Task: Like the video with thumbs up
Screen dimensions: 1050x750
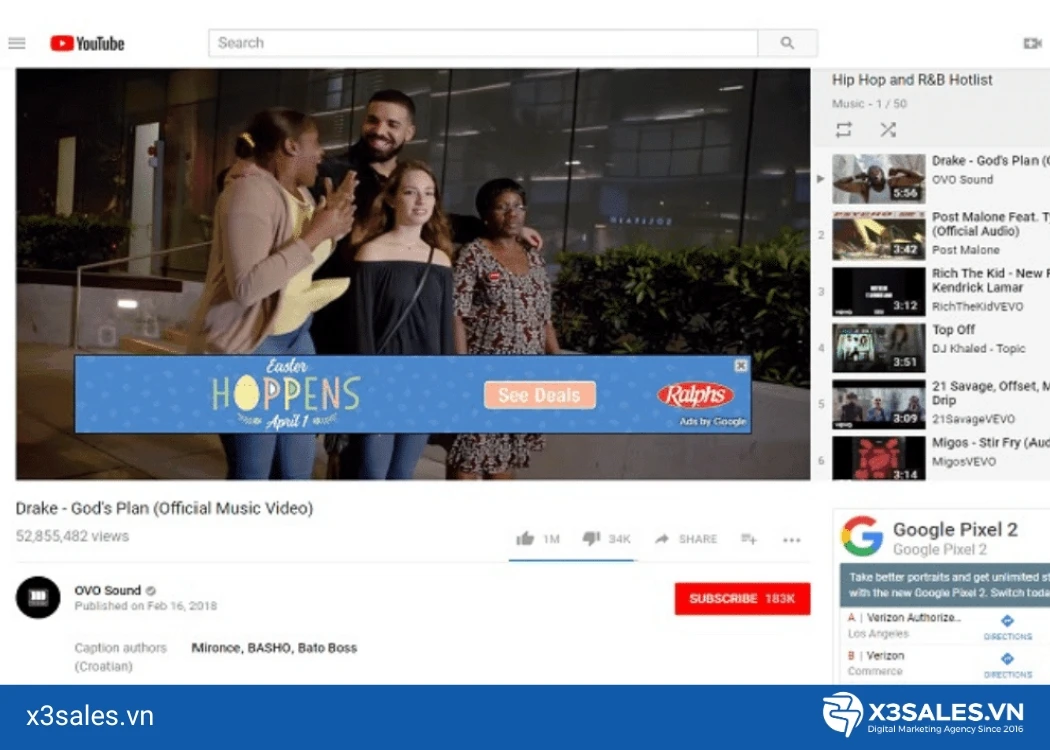Action: [x=526, y=538]
